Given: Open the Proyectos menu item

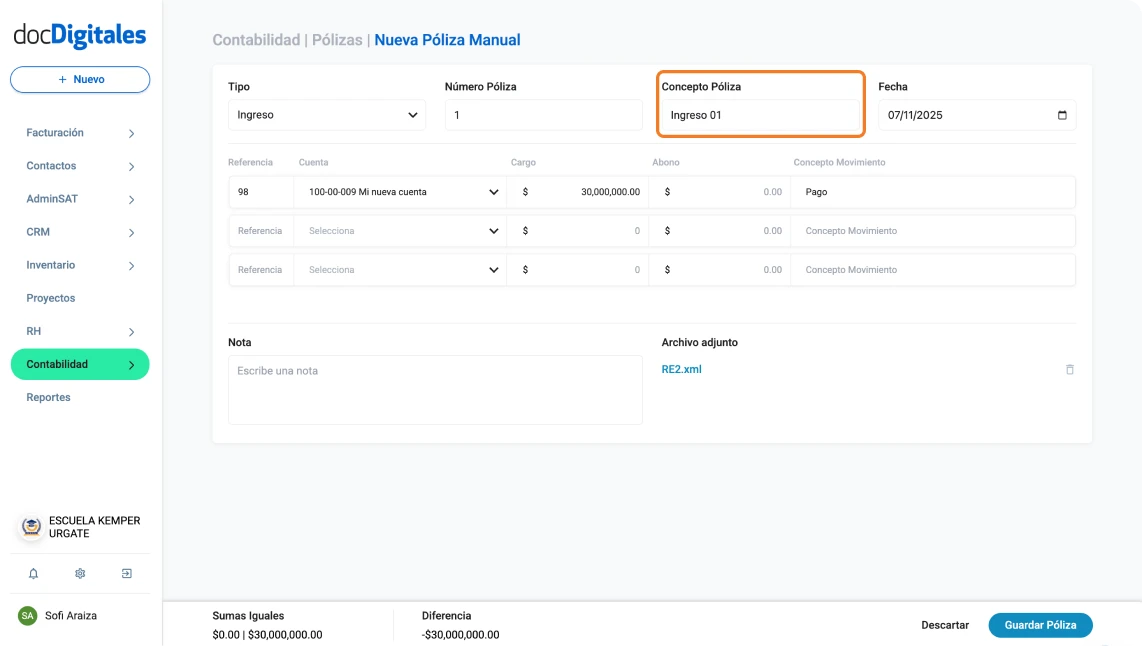Looking at the screenshot, I should coord(51,298).
